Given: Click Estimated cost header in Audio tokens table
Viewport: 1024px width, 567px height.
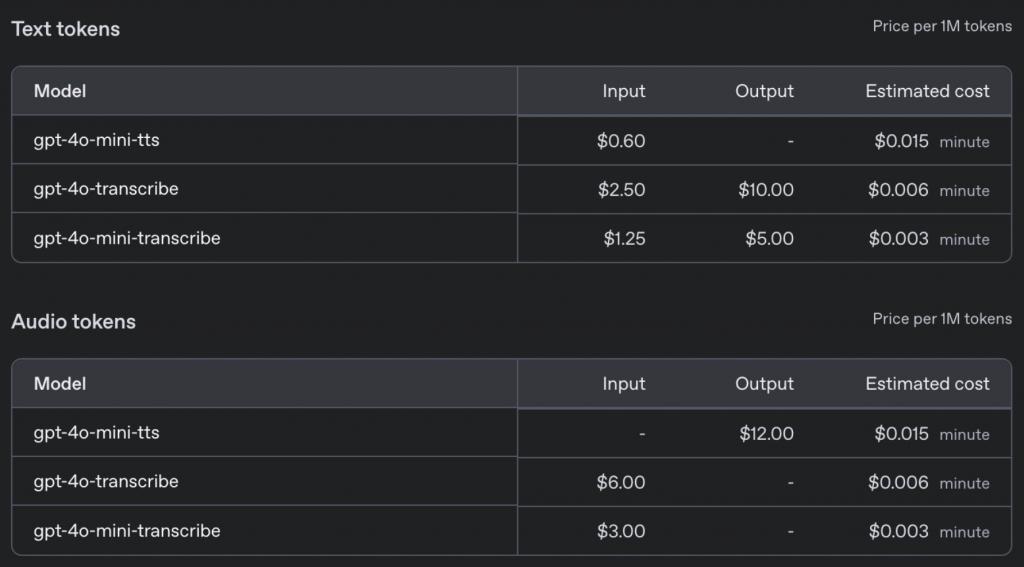Looking at the screenshot, I should coord(927,384).
